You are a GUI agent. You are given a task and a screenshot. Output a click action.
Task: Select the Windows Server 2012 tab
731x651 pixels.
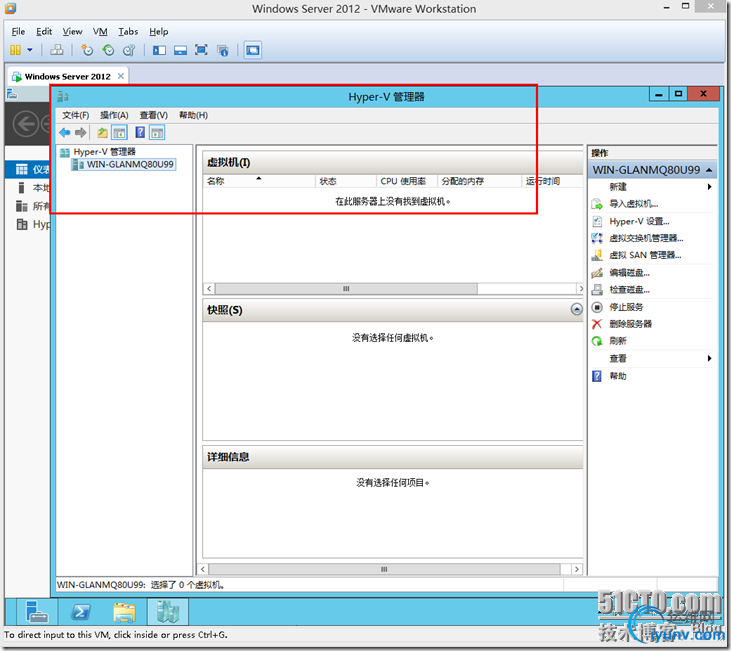click(68, 76)
